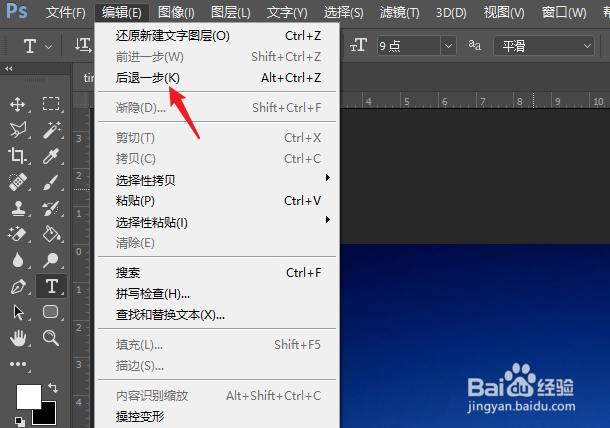Expand the 选择性拷贝 submenu

(217, 180)
